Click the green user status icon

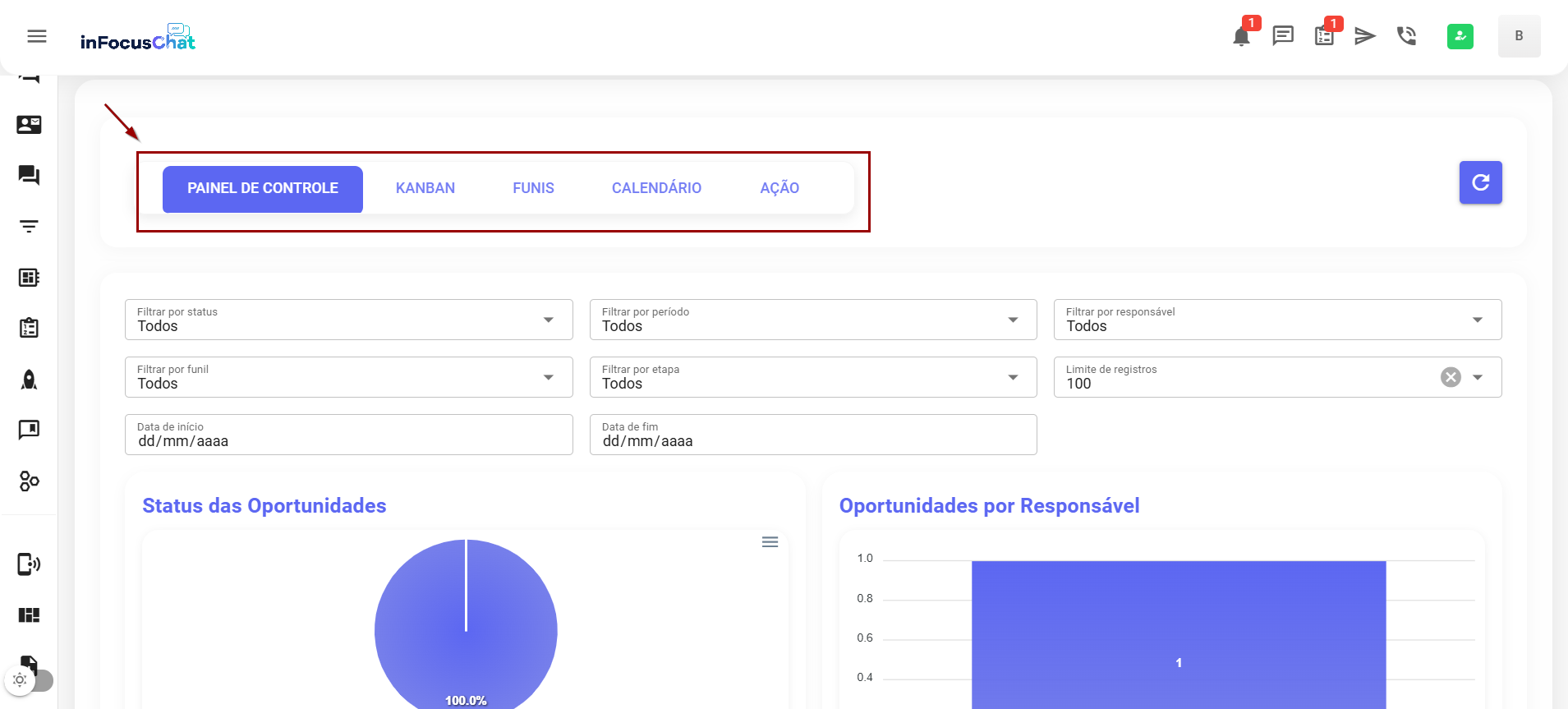click(1460, 36)
